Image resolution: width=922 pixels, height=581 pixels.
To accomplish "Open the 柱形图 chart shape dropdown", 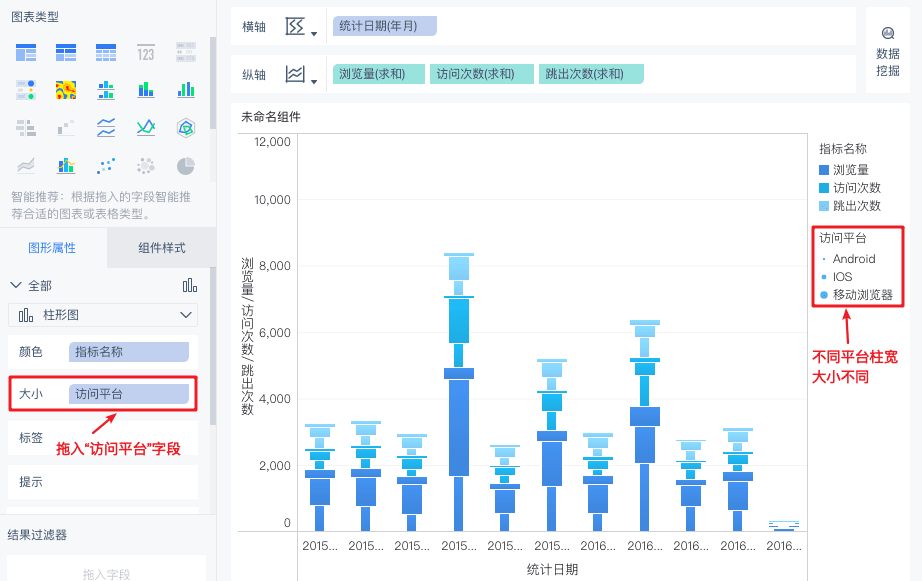I will point(103,315).
